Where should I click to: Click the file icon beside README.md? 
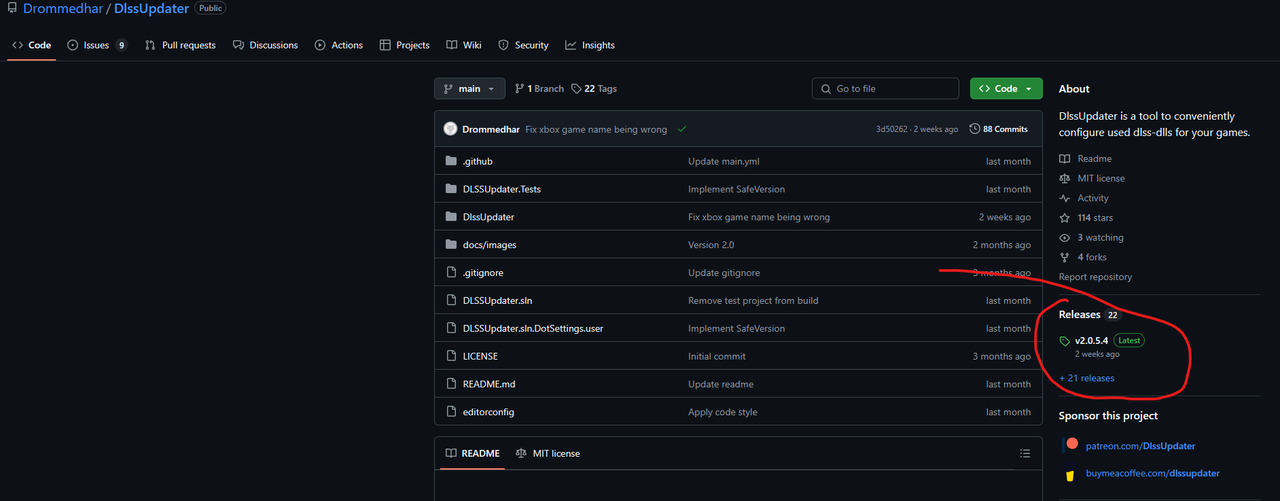click(x=450, y=384)
